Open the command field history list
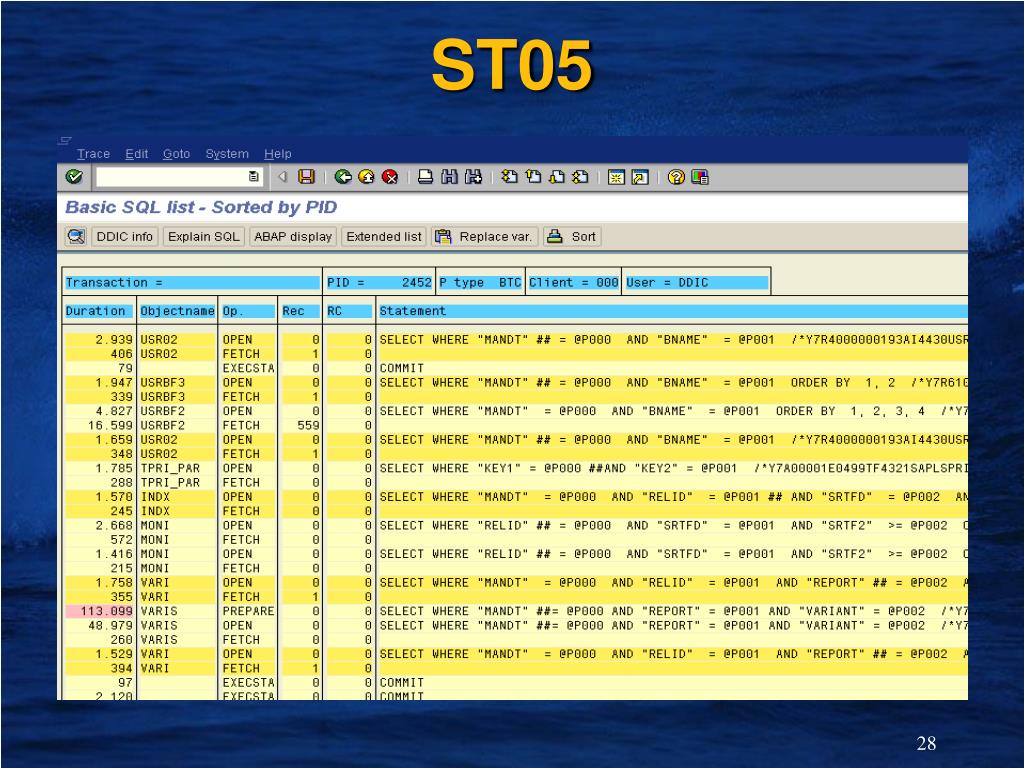Screen dimensions: 1024x768 tap(253, 176)
